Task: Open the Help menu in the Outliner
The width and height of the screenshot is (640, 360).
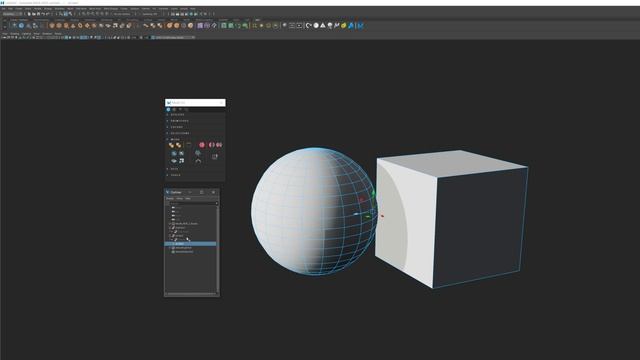Action: coord(188,199)
